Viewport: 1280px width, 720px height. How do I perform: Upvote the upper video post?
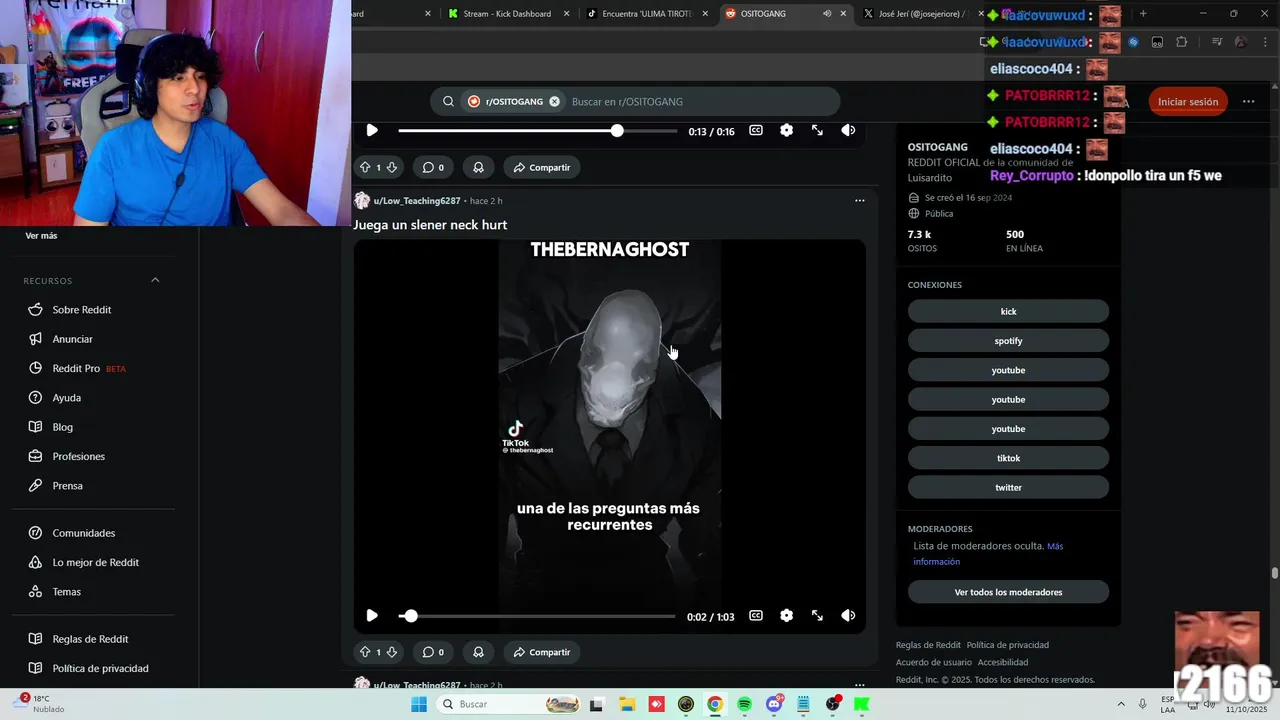click(365, 167)
